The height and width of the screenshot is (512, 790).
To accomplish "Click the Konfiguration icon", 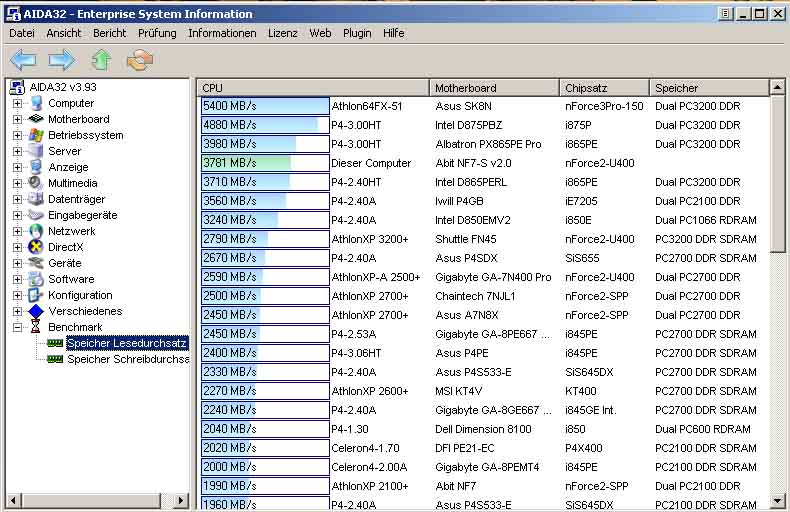I will point(36,295).
